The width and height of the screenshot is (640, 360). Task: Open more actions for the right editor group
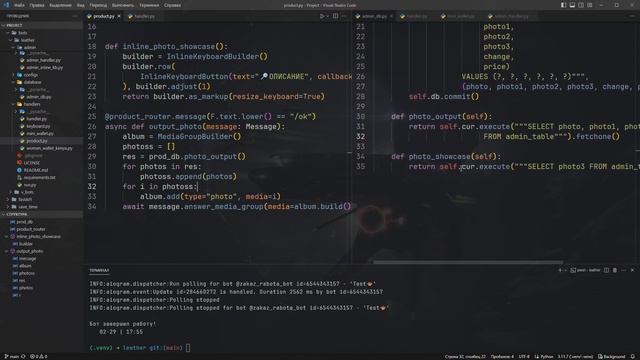632,16
